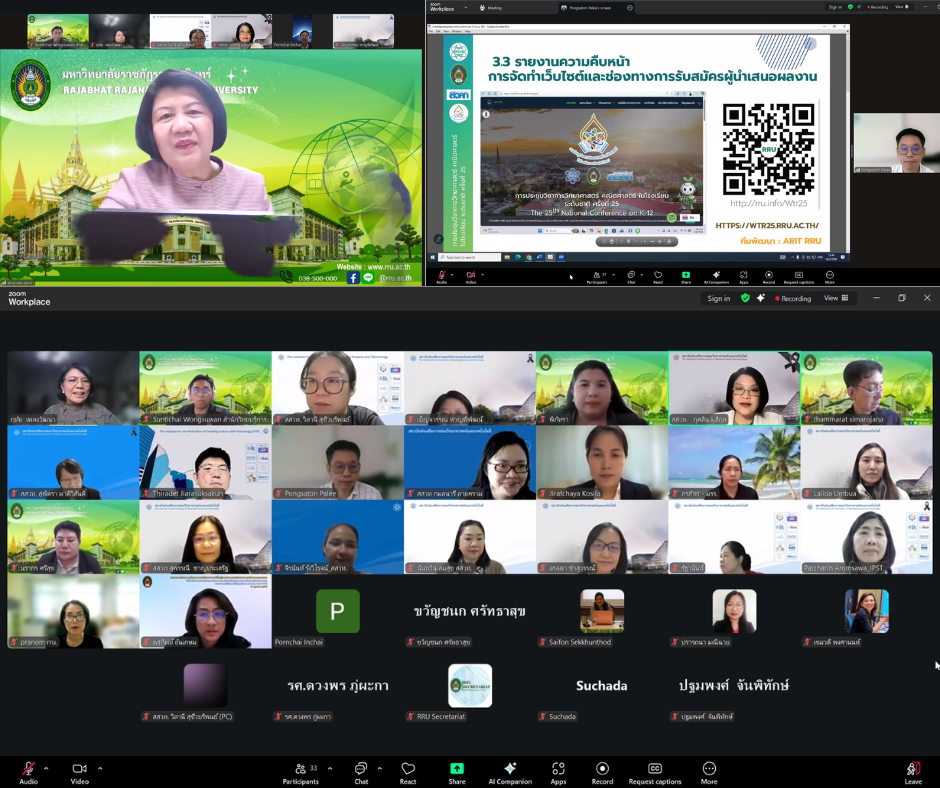Screen dimensions: 940x788
Task: Click Sign in above the participant gallery
Action: pos(718,298)
